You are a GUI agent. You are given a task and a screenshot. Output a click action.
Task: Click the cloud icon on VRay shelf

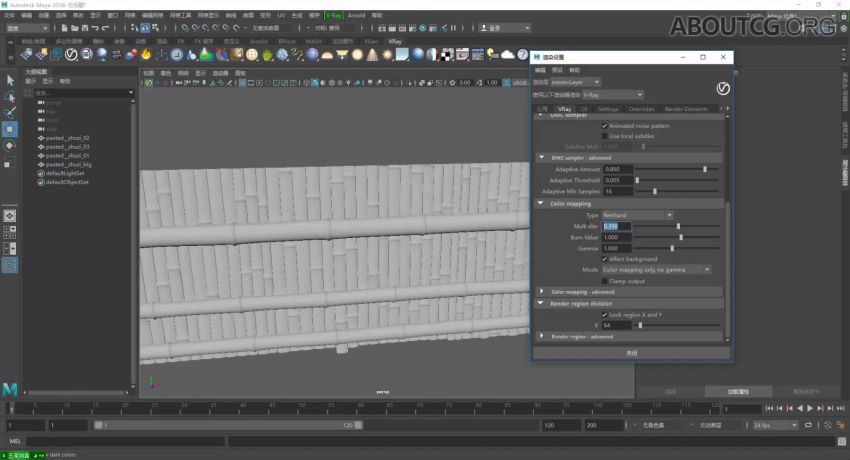507,54
